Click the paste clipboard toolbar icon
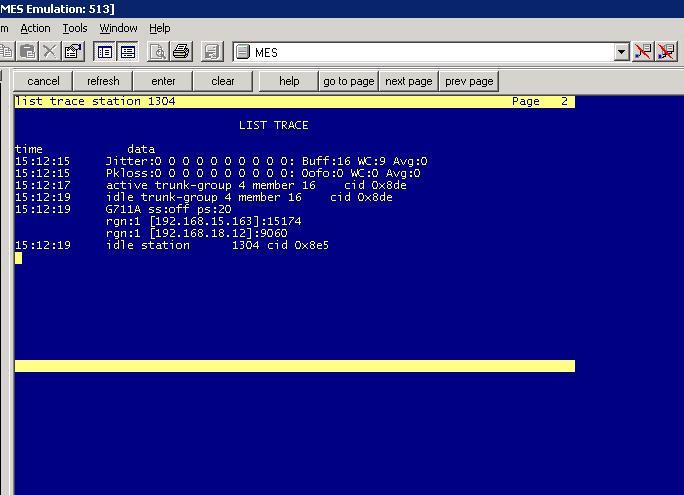The image size is (684, 495). (x=27, y=52)
